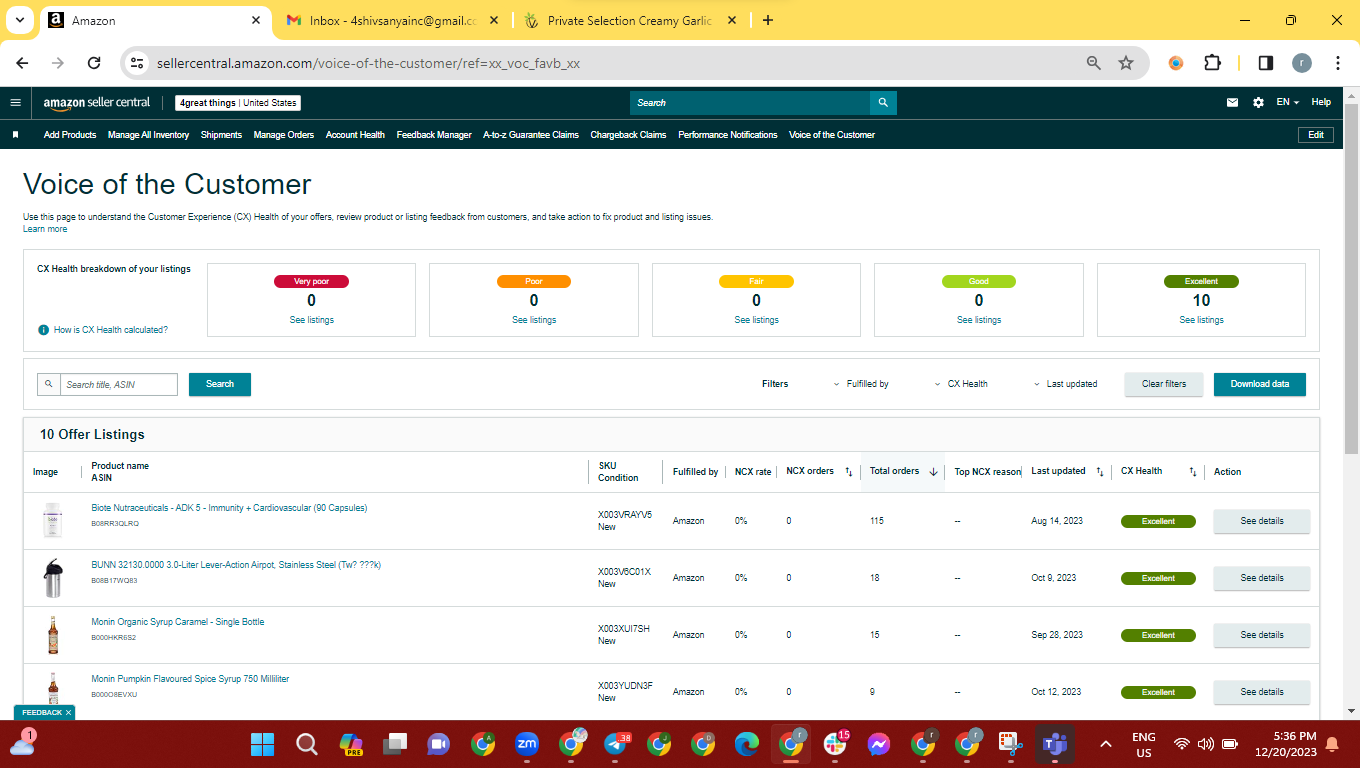This screenshot has width=1360, height=768.
Task: Expand the Last updated filter dropdown
Action: (x=1065, y=384)
